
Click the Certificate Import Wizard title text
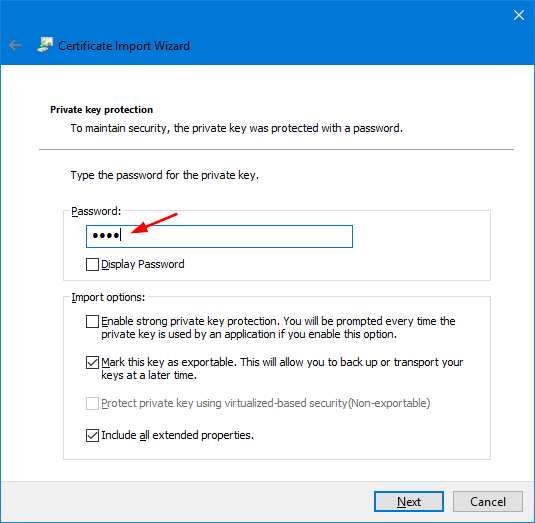coord(124,46)
